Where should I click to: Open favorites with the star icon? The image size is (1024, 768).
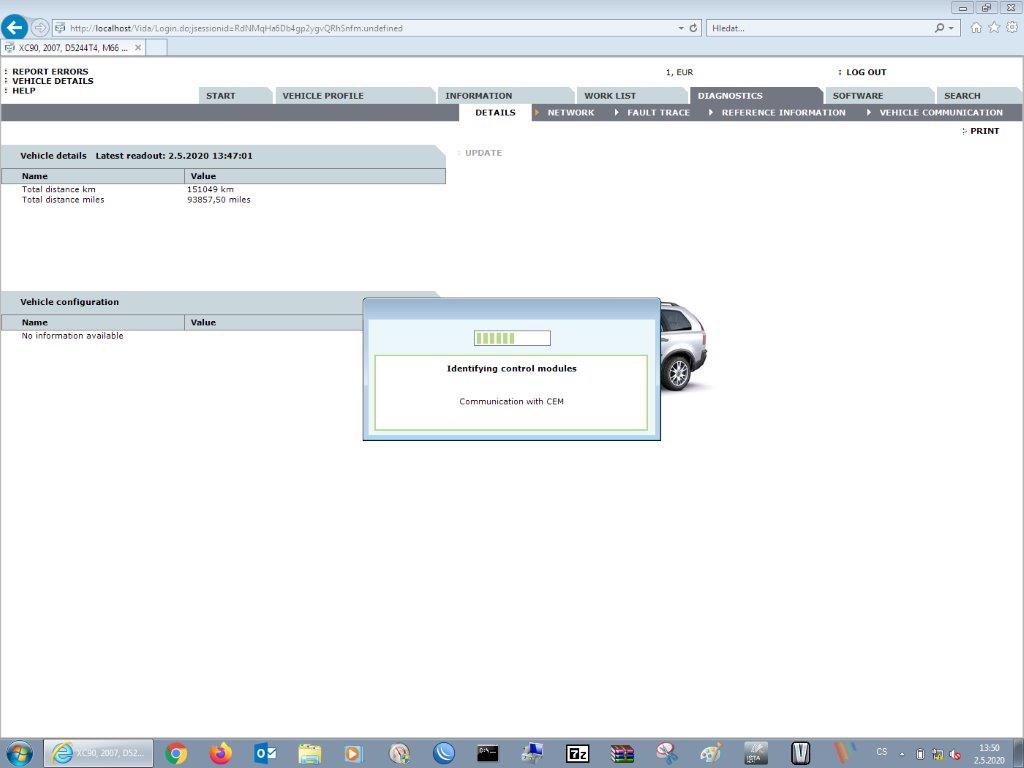[x=993, y=28]
